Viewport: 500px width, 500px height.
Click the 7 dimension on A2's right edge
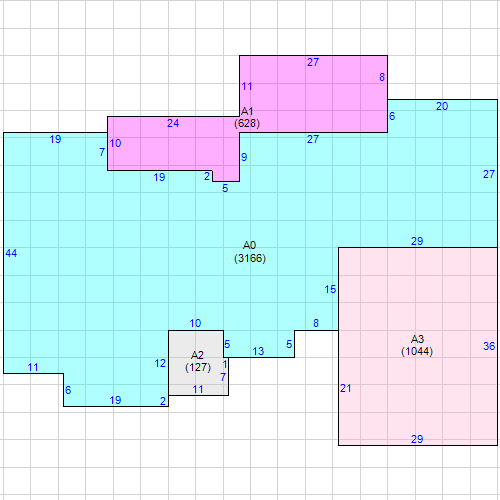[x=223, y=377]
